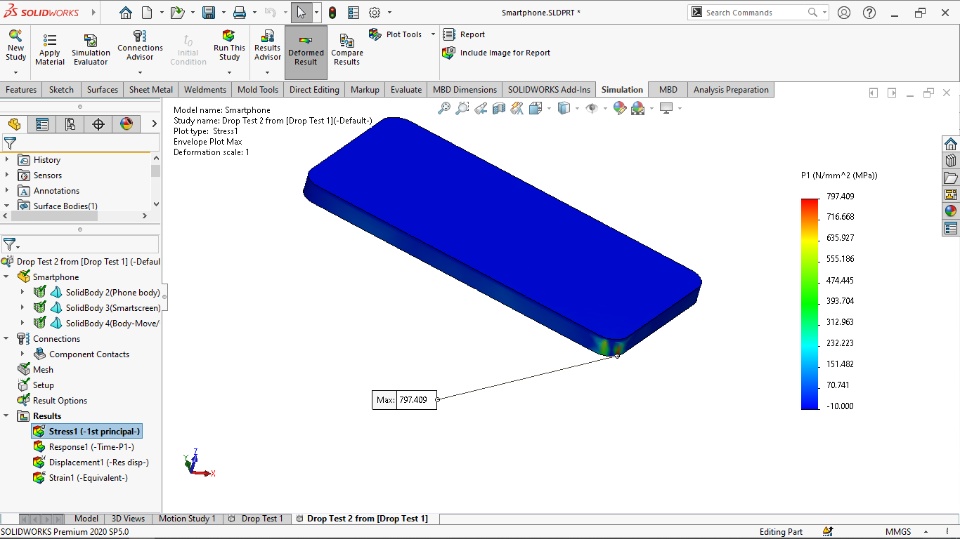Viewport: 960px width, 539px height.
Task: Switch to the Evaluate tab
Action: point(406,89)
